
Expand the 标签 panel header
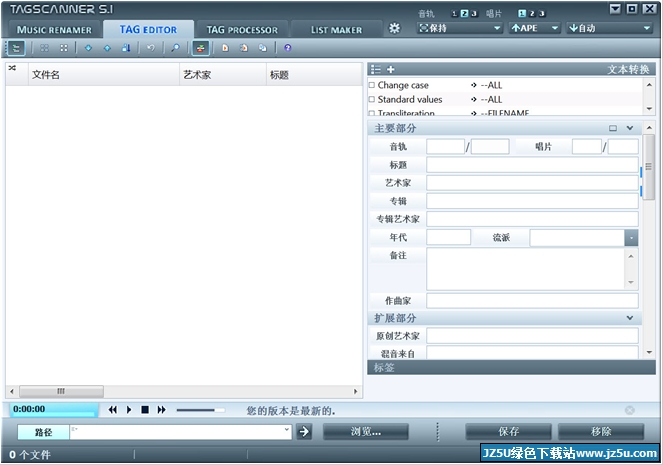[512, 367]
